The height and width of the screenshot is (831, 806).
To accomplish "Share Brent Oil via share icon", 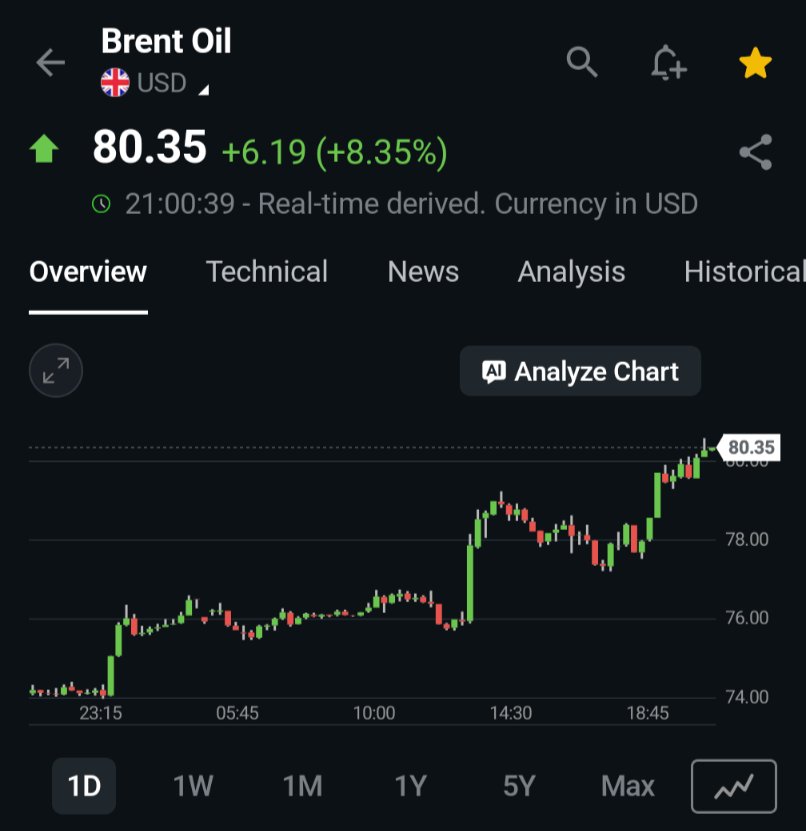I will point(756,152).
